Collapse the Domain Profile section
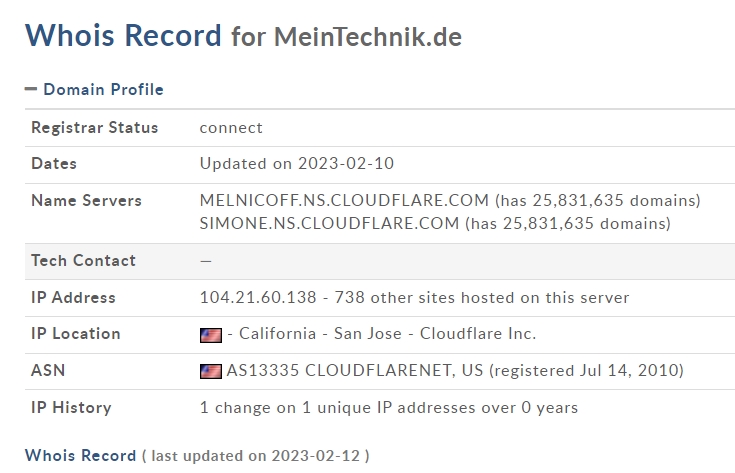735x473 pixels. [x=94, y=89]
